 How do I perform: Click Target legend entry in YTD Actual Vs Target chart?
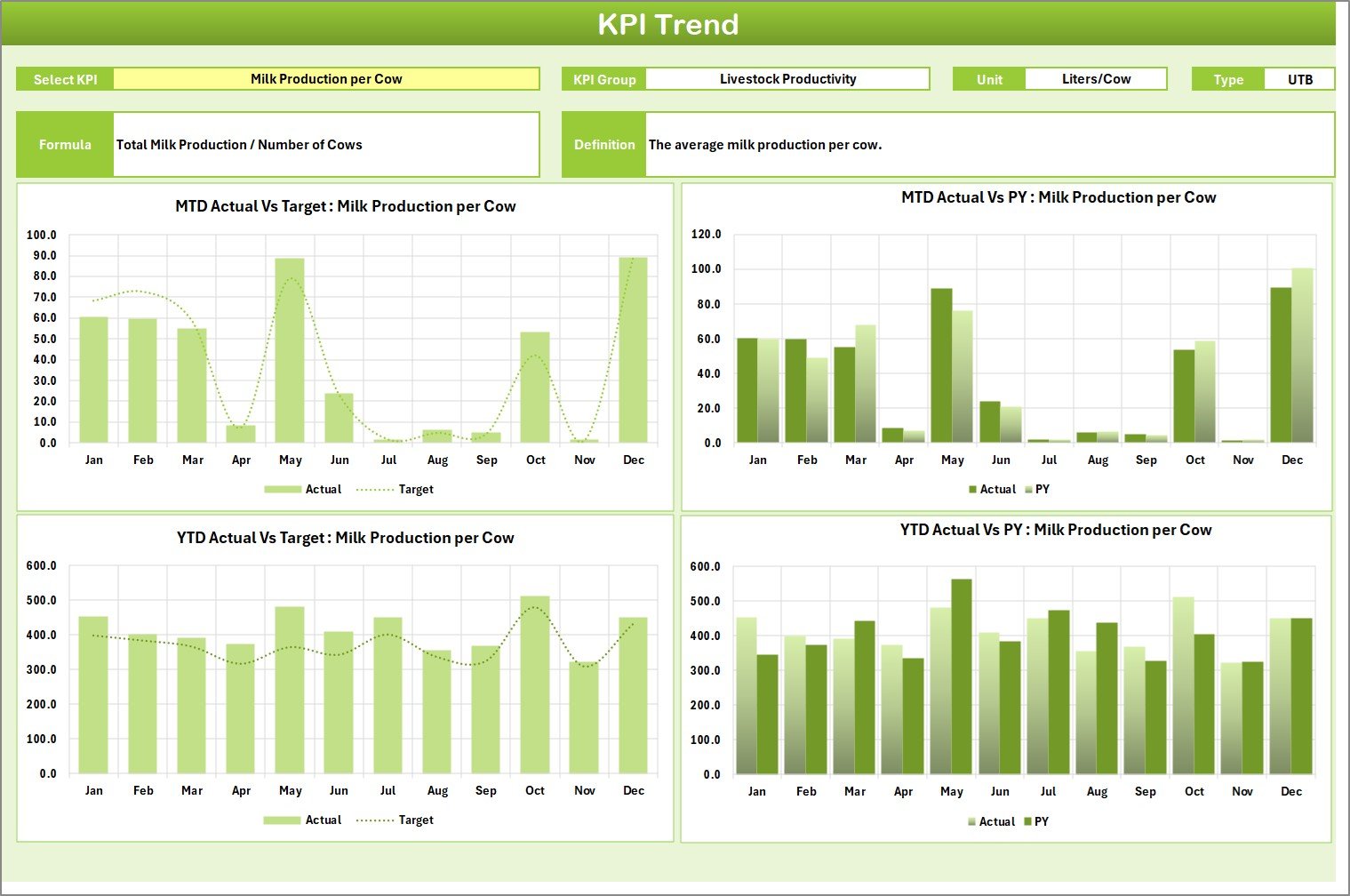[x=415, y=820]
